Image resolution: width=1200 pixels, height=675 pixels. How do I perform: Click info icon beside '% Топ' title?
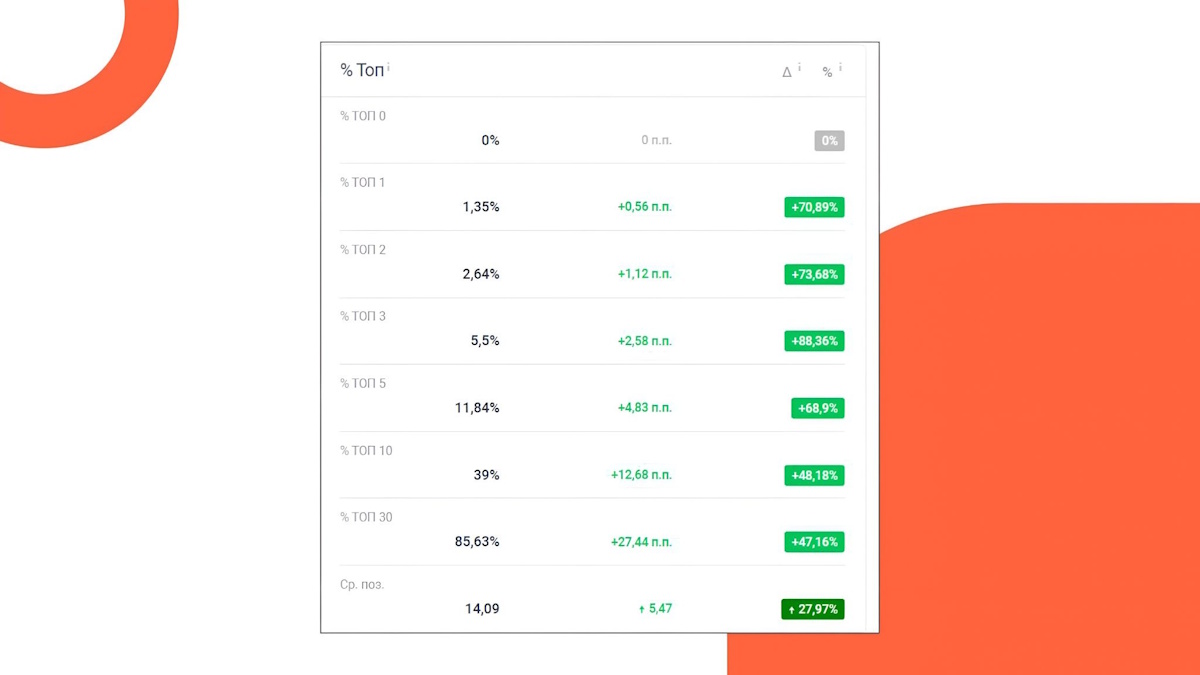tap(388, 67)
